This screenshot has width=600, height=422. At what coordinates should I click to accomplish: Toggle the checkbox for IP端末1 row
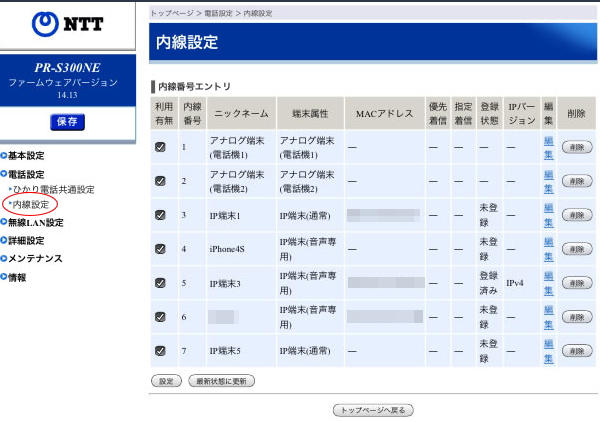click(160, 215)
